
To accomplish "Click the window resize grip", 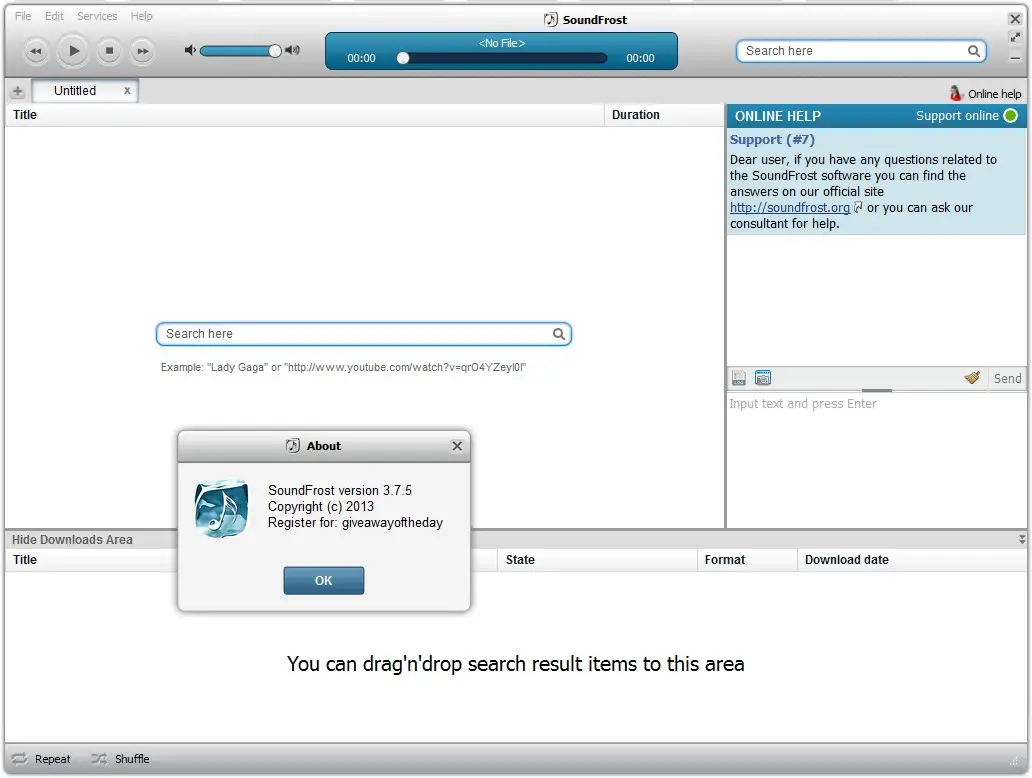I will tap(1014, 762).
